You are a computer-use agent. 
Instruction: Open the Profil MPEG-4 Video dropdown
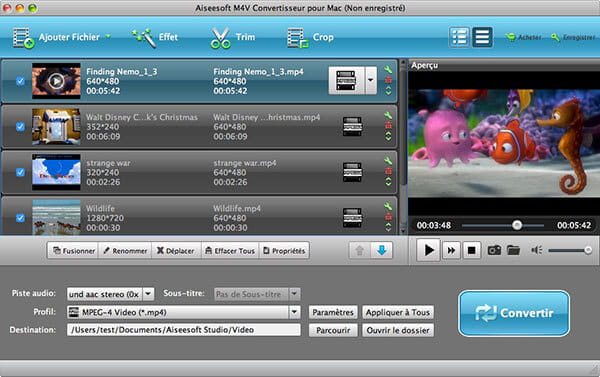point(184,312)
